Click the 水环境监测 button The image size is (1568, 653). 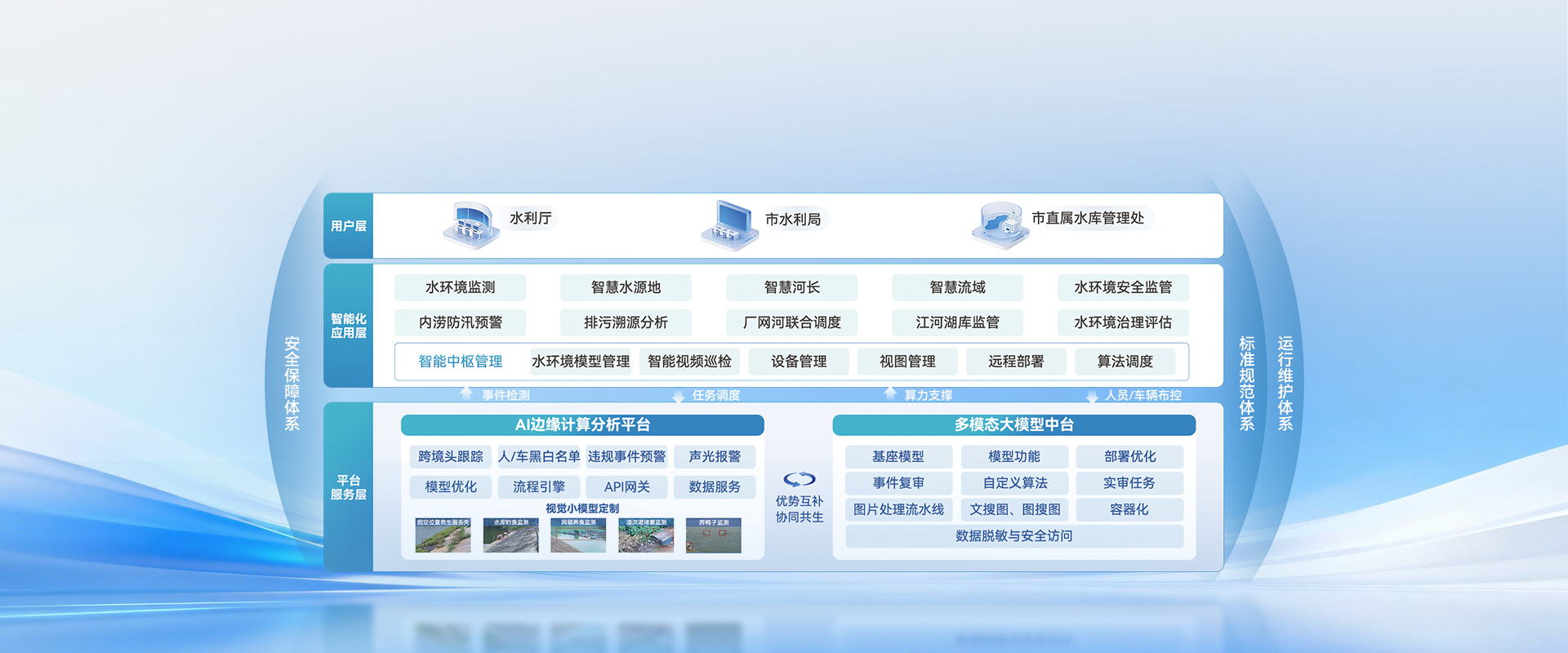tap(460, 287)
